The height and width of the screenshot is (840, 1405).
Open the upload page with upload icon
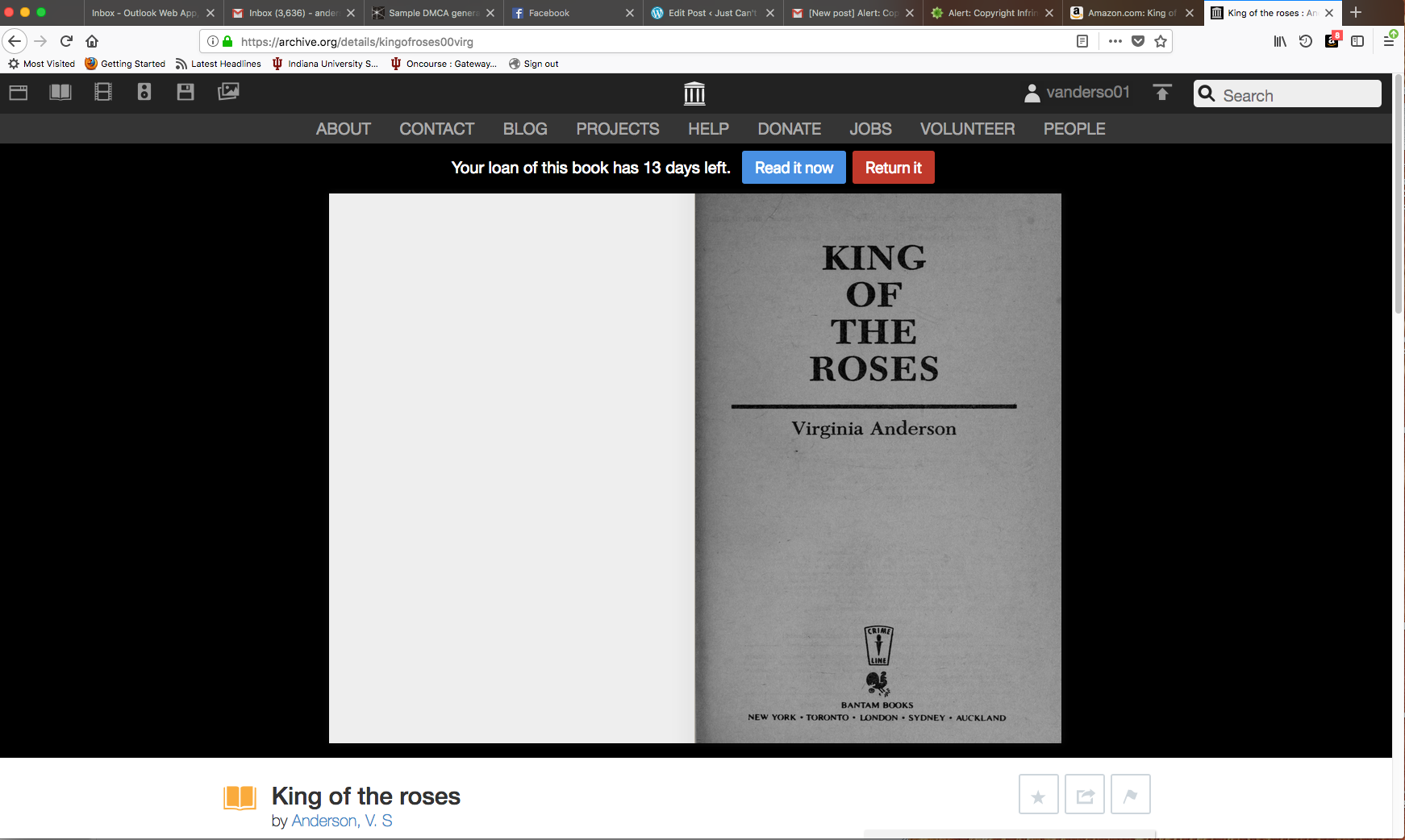1161,93
